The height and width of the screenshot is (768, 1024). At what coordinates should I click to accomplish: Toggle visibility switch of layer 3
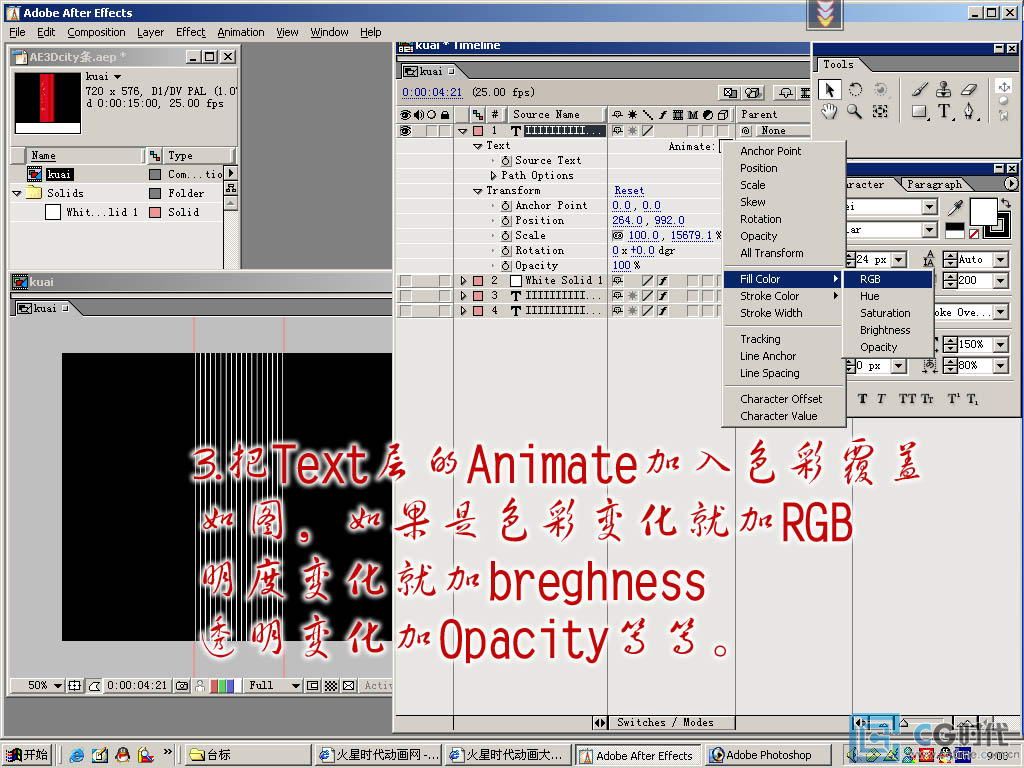[406, 295]
